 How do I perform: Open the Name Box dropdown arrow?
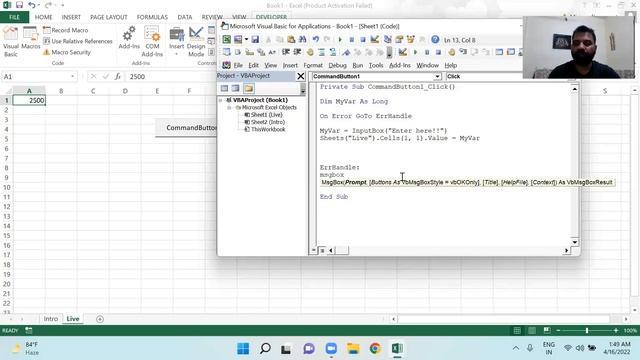point(73,76)
